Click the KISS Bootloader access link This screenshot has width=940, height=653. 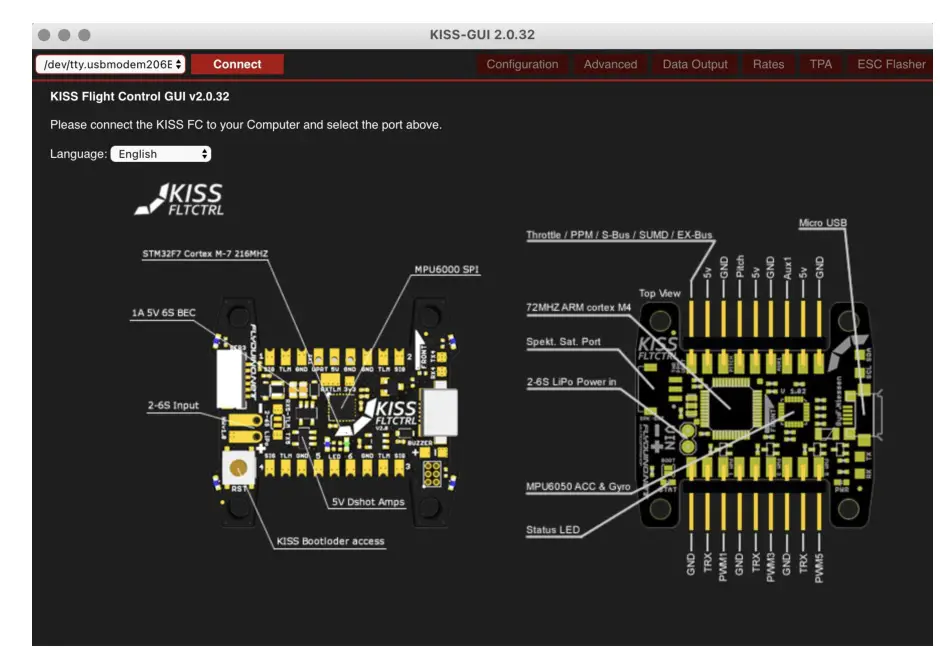pos(332,539)
